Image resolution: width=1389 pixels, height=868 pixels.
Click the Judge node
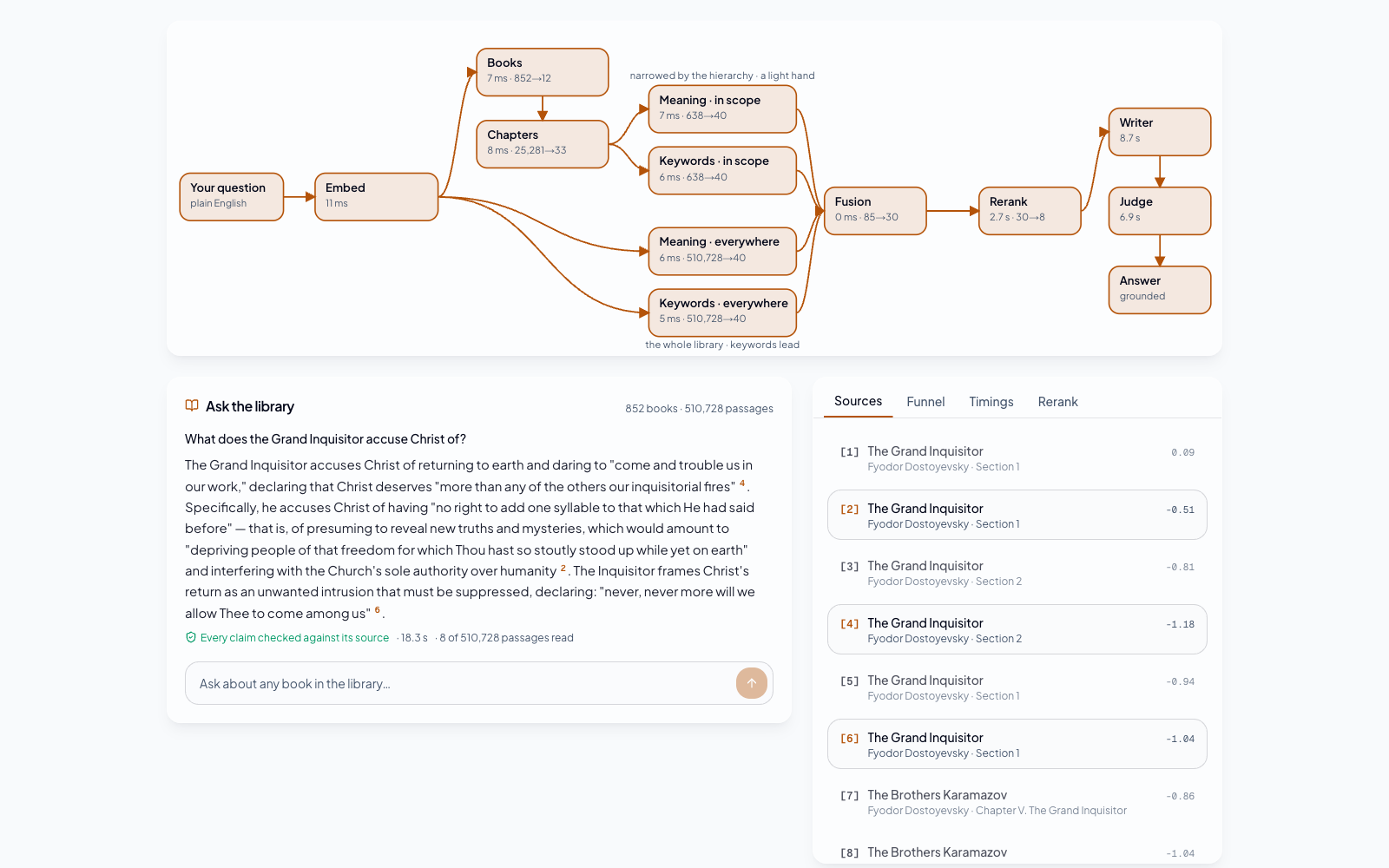(1160, 211)
